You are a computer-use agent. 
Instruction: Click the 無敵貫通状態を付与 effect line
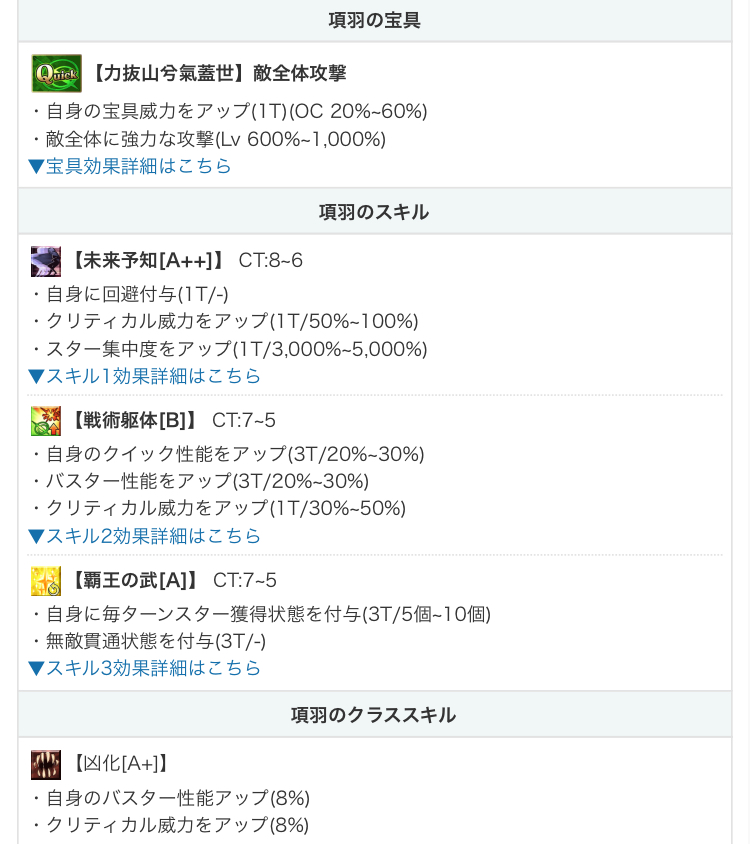[x=148, y=641]
